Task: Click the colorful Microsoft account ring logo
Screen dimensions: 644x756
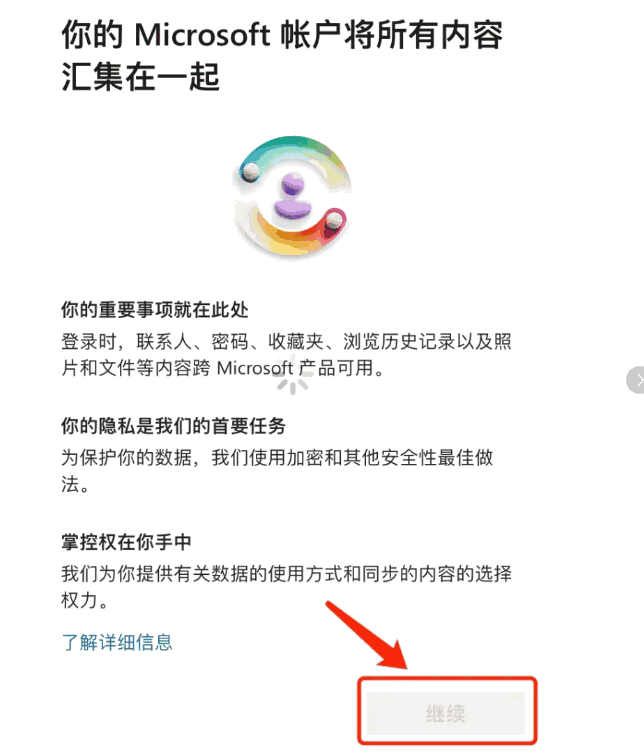Action: coord(292,196)
